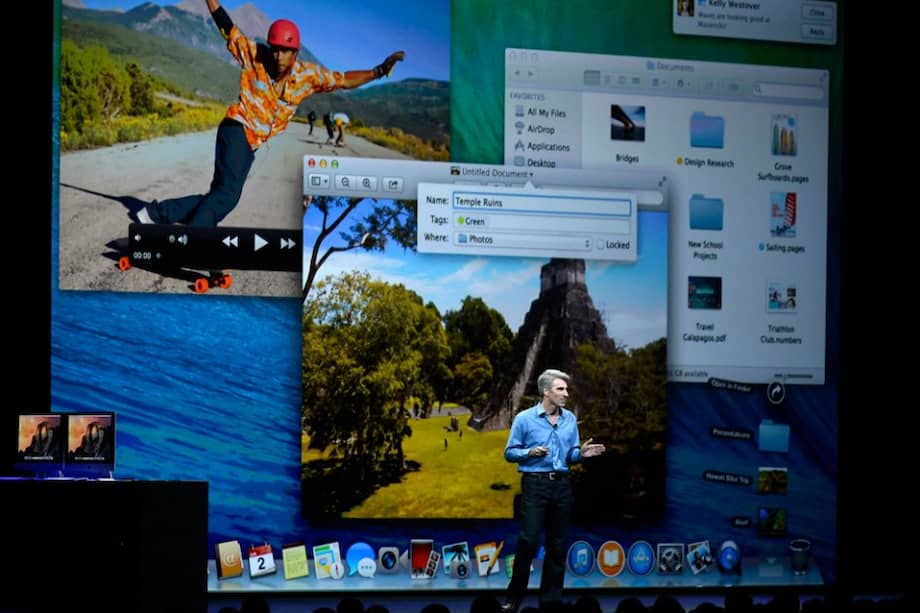The height and width of the screenshot is (613, 920).
Task: Open the view options dropdown in document toolbar
Action: pyautogui.click(x=317, y=182)
